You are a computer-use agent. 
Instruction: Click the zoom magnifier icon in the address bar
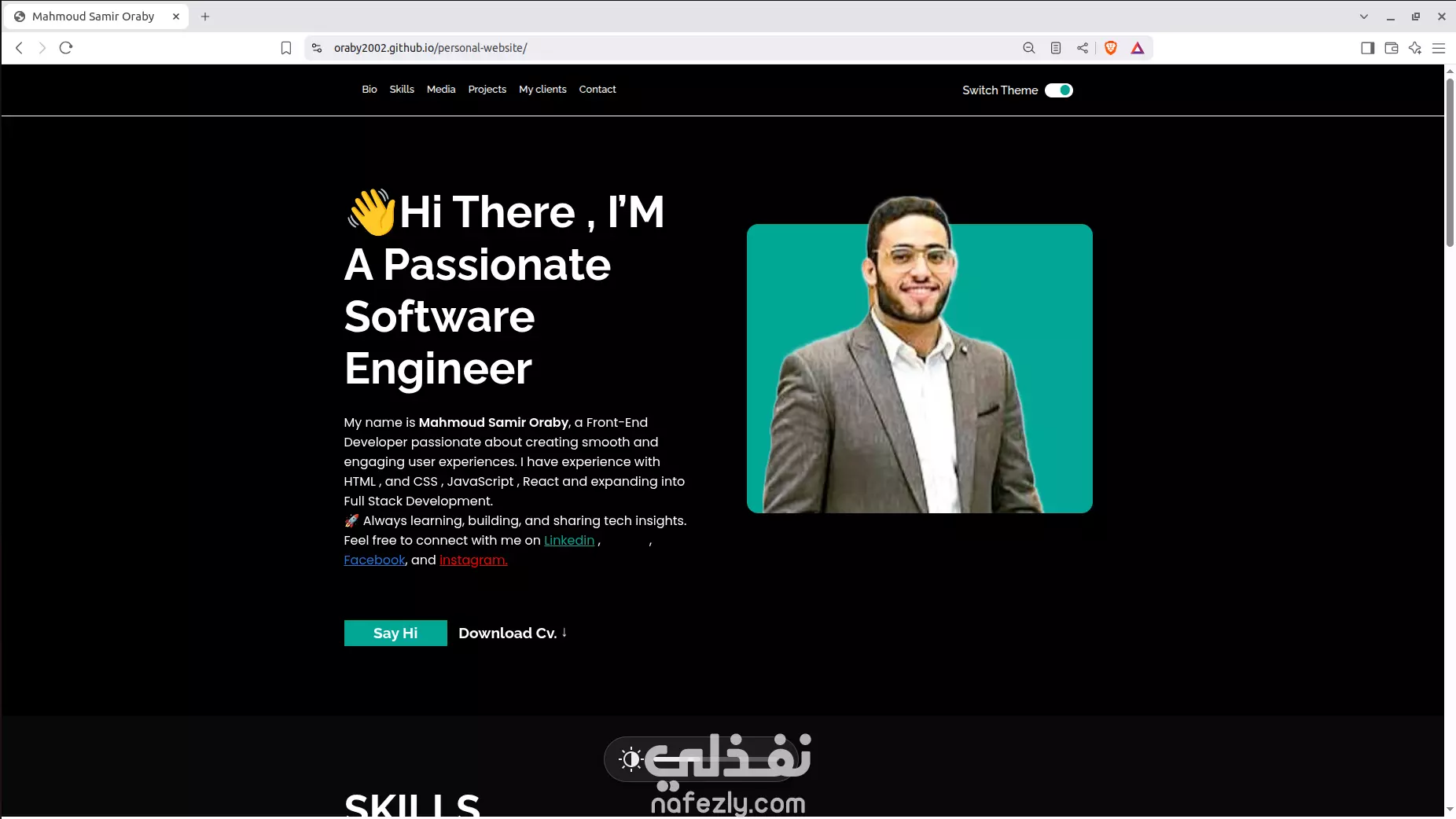pos(1029,48)
